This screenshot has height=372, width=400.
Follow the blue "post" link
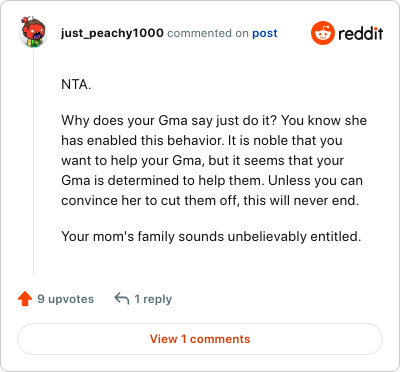[x=265, y=33]
